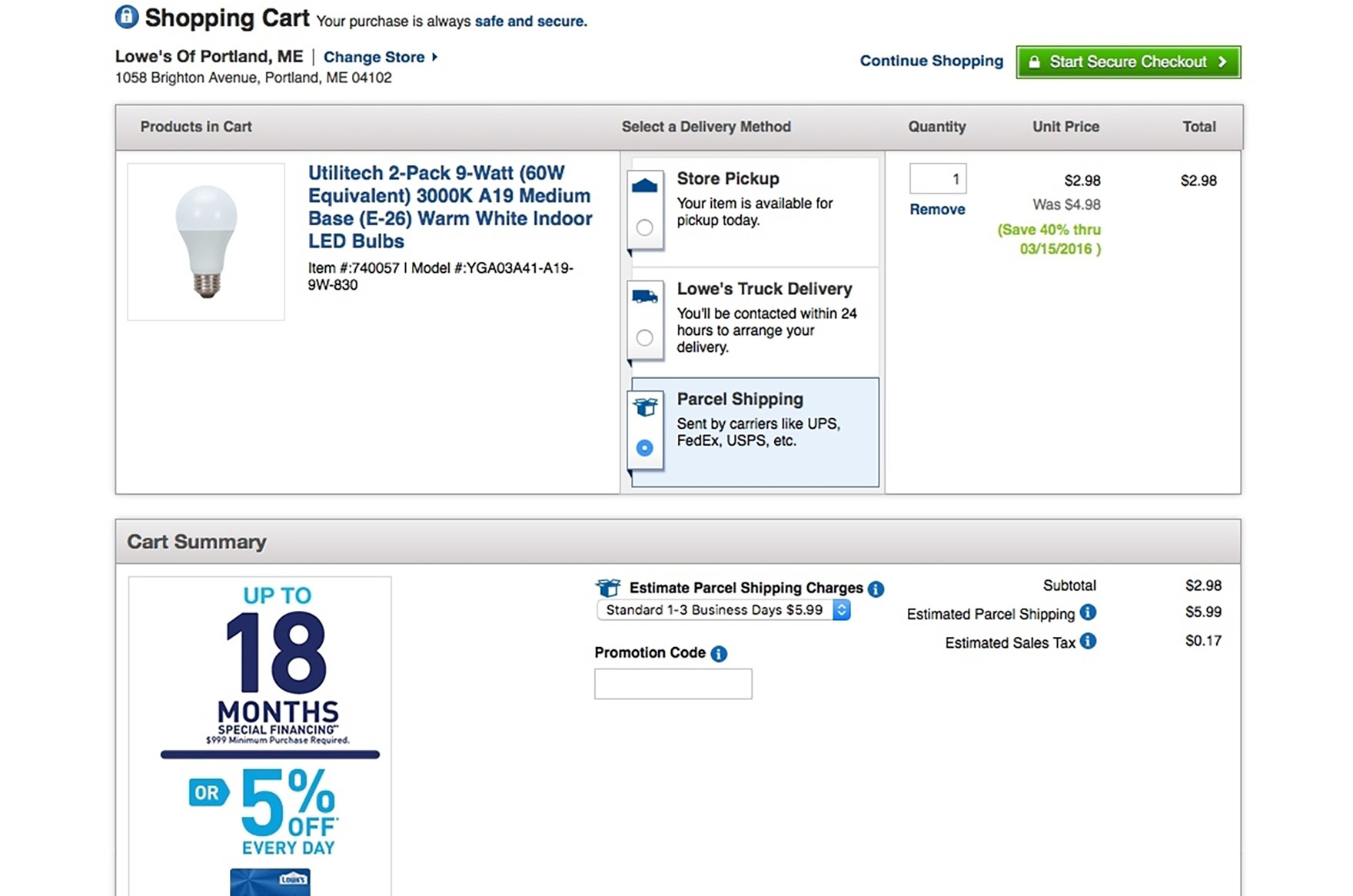1353x896 pixels.
Task: Click the Quantity input field
Action: 937,179
